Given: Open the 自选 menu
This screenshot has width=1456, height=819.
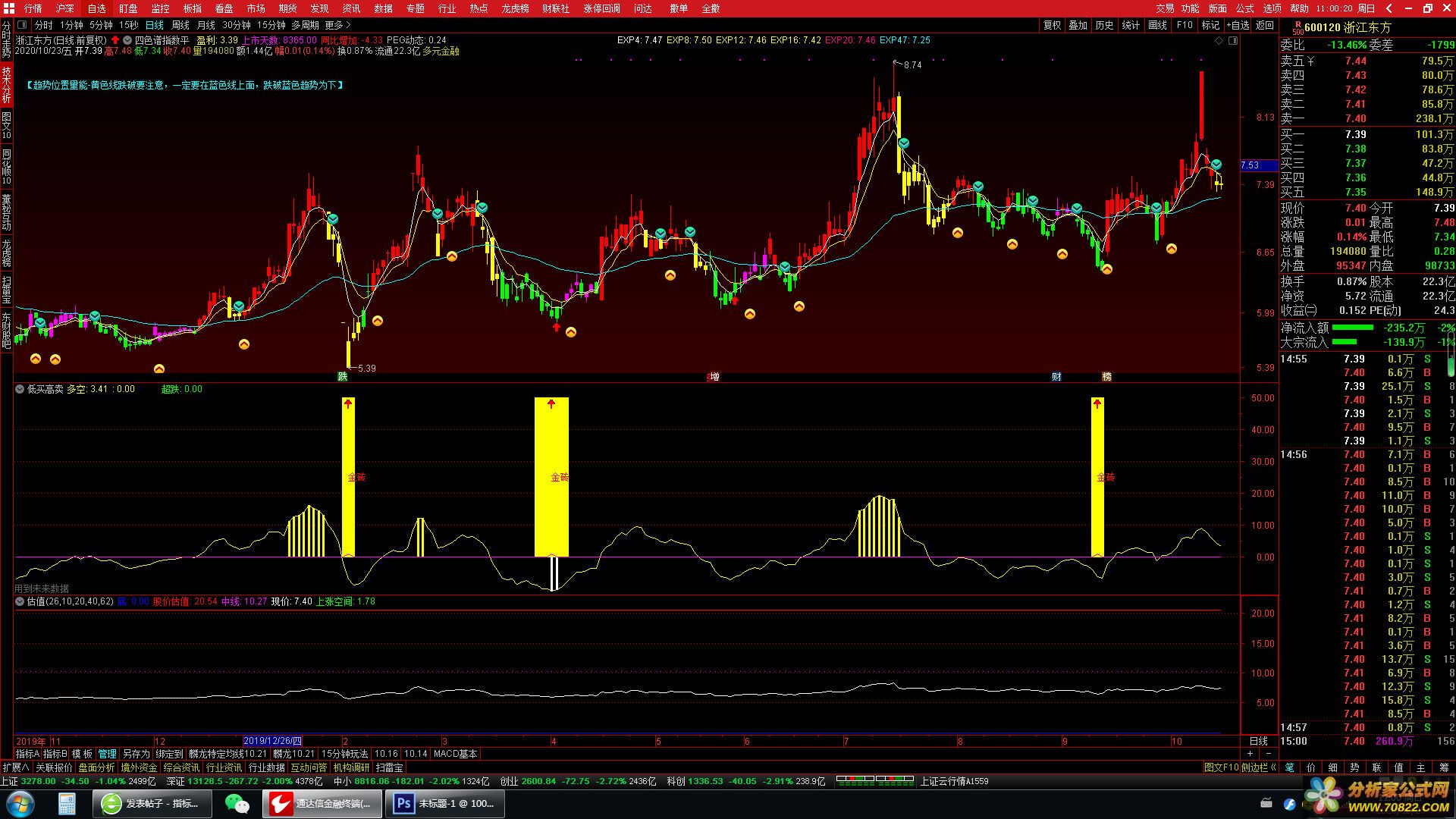Looking at the screenshot, I should click(x=97, y=8).
